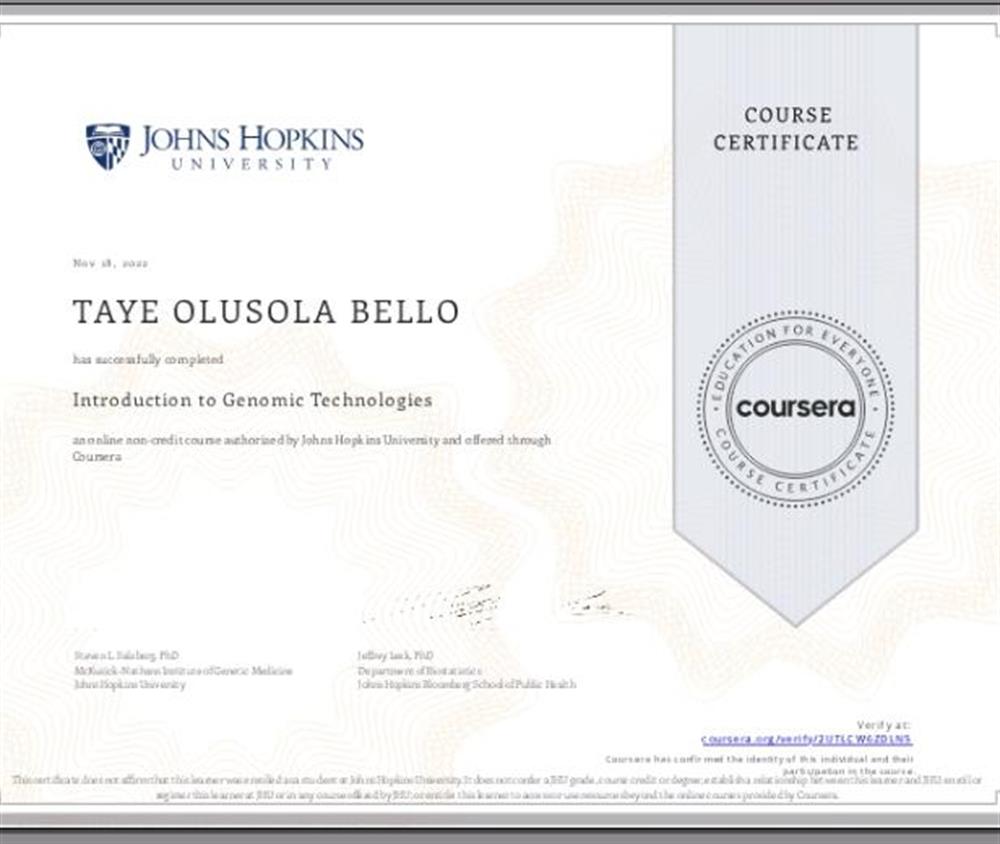Click the "This certificate does not affirm" disclaimer
The width and height of the screenshot is (1000, 844).
click(497, 788)
